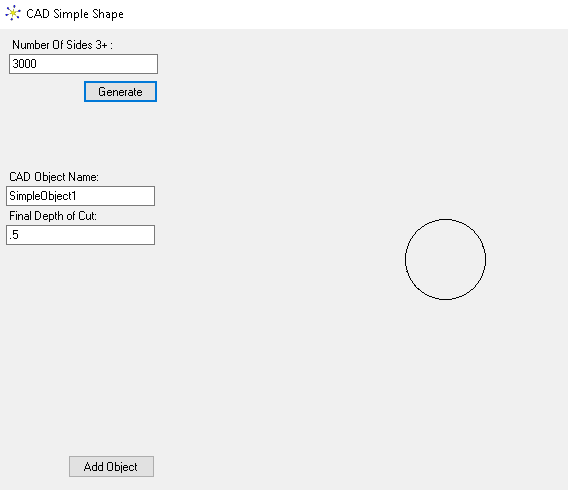The height and width of the screenshot is (490, 568).
Task: Focus the Number Of Sides input field
Action: coord(83,64)
